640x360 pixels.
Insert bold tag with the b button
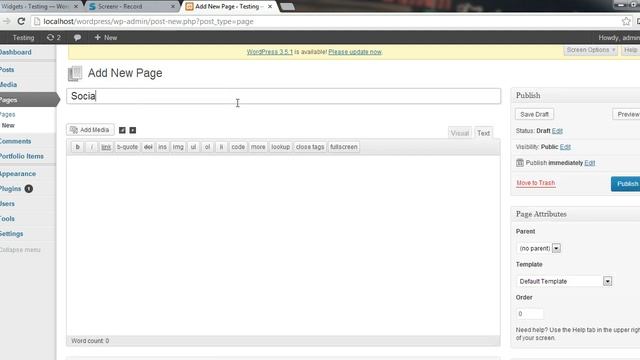(78, 147)
